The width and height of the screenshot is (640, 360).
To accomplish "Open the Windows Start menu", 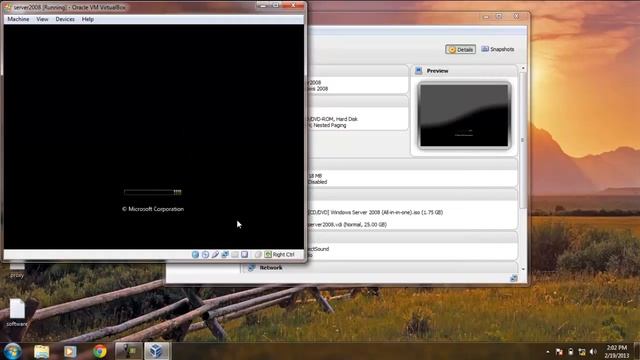I will coord(13,351).
